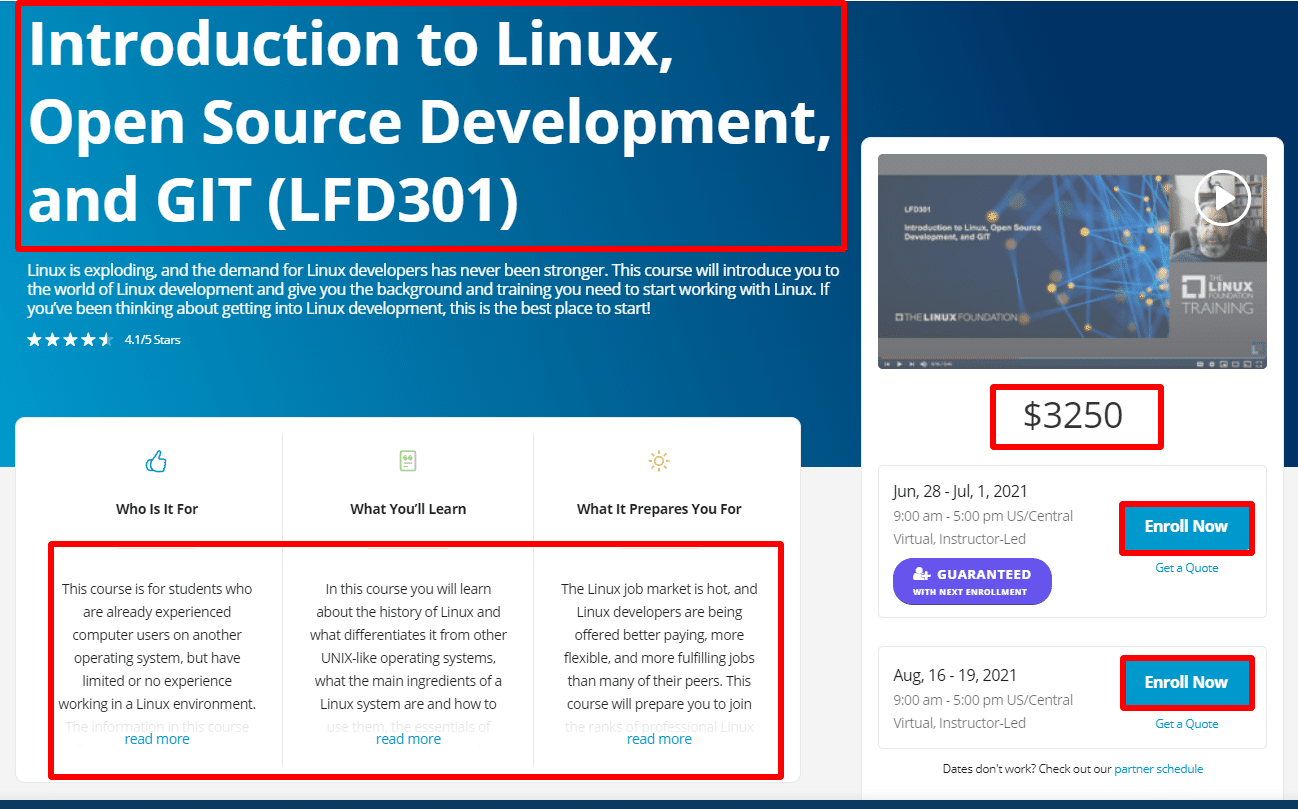This screenshot has width=1298, height=809.
Task: Click the Who Is It For heading
Action: (x=157, y=509)
